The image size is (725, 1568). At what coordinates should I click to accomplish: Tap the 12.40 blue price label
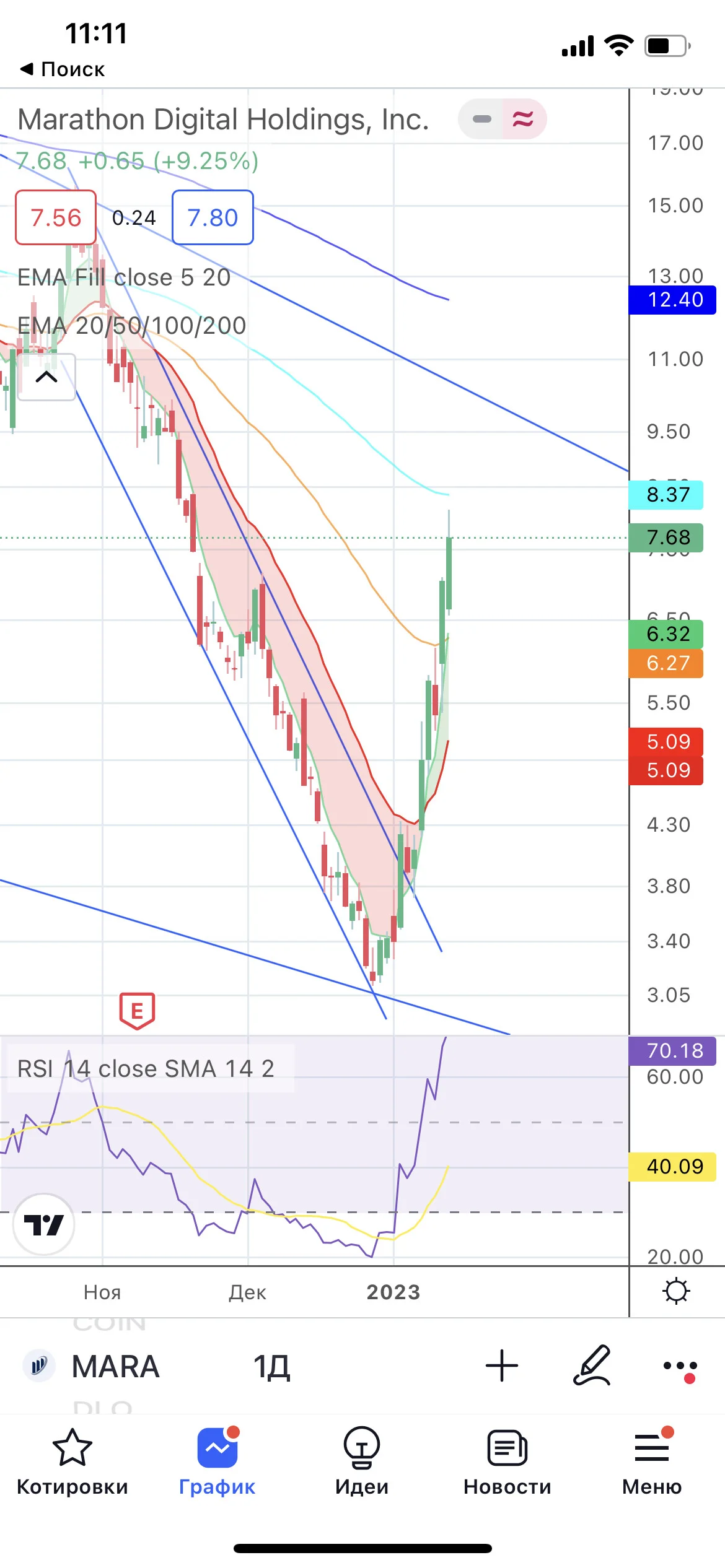673,300
